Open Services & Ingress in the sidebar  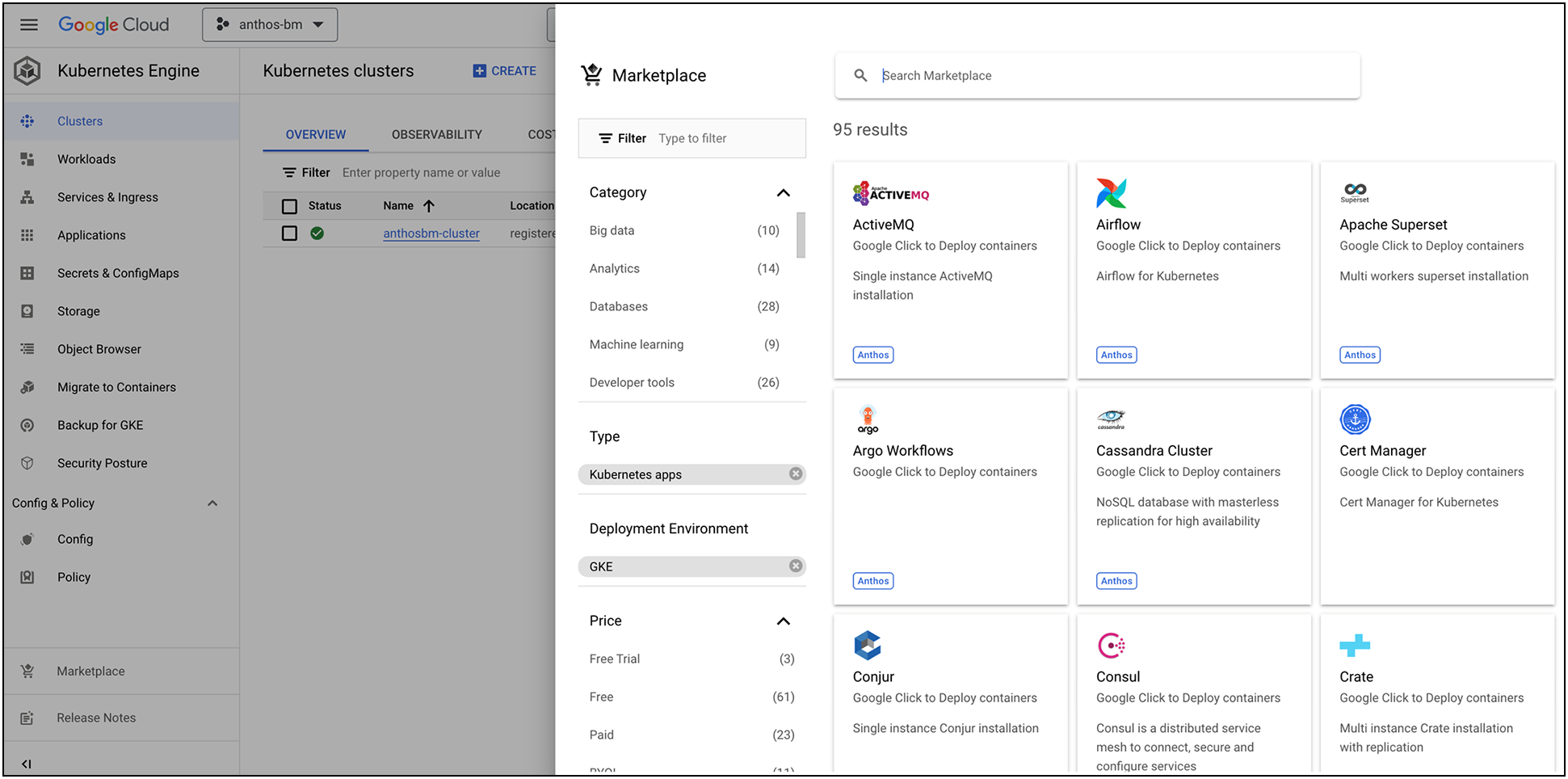click(x=107, y=197)
